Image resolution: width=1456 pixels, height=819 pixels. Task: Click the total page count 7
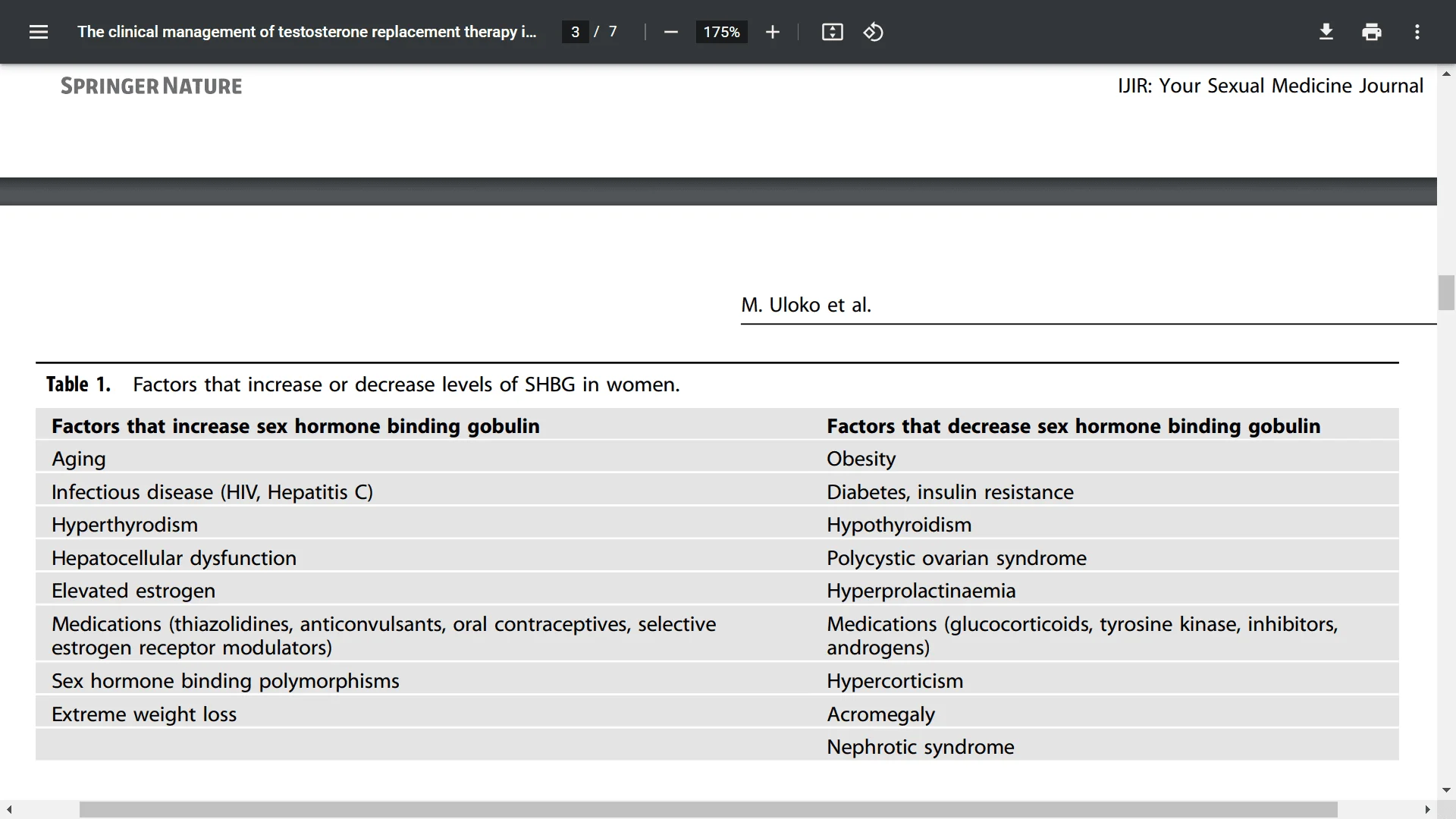(613, 32)
